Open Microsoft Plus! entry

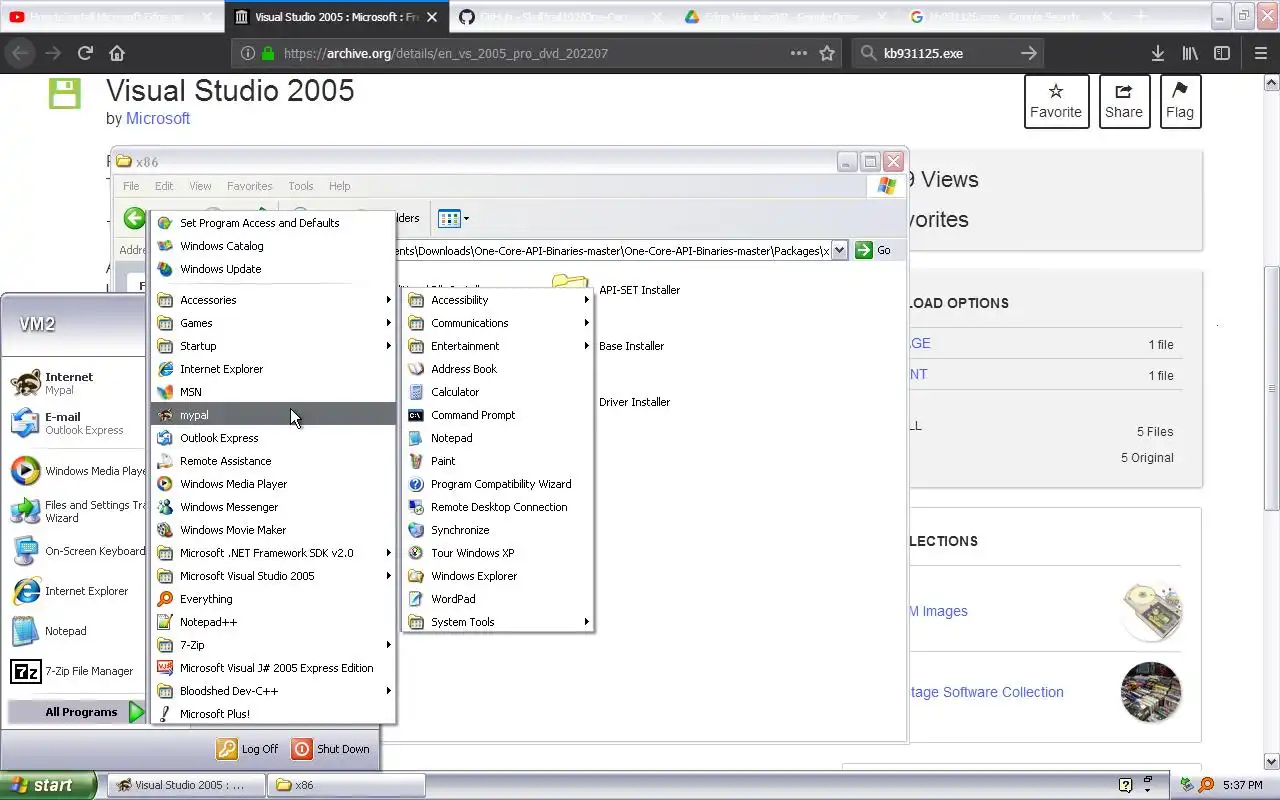tap(273, 714)
